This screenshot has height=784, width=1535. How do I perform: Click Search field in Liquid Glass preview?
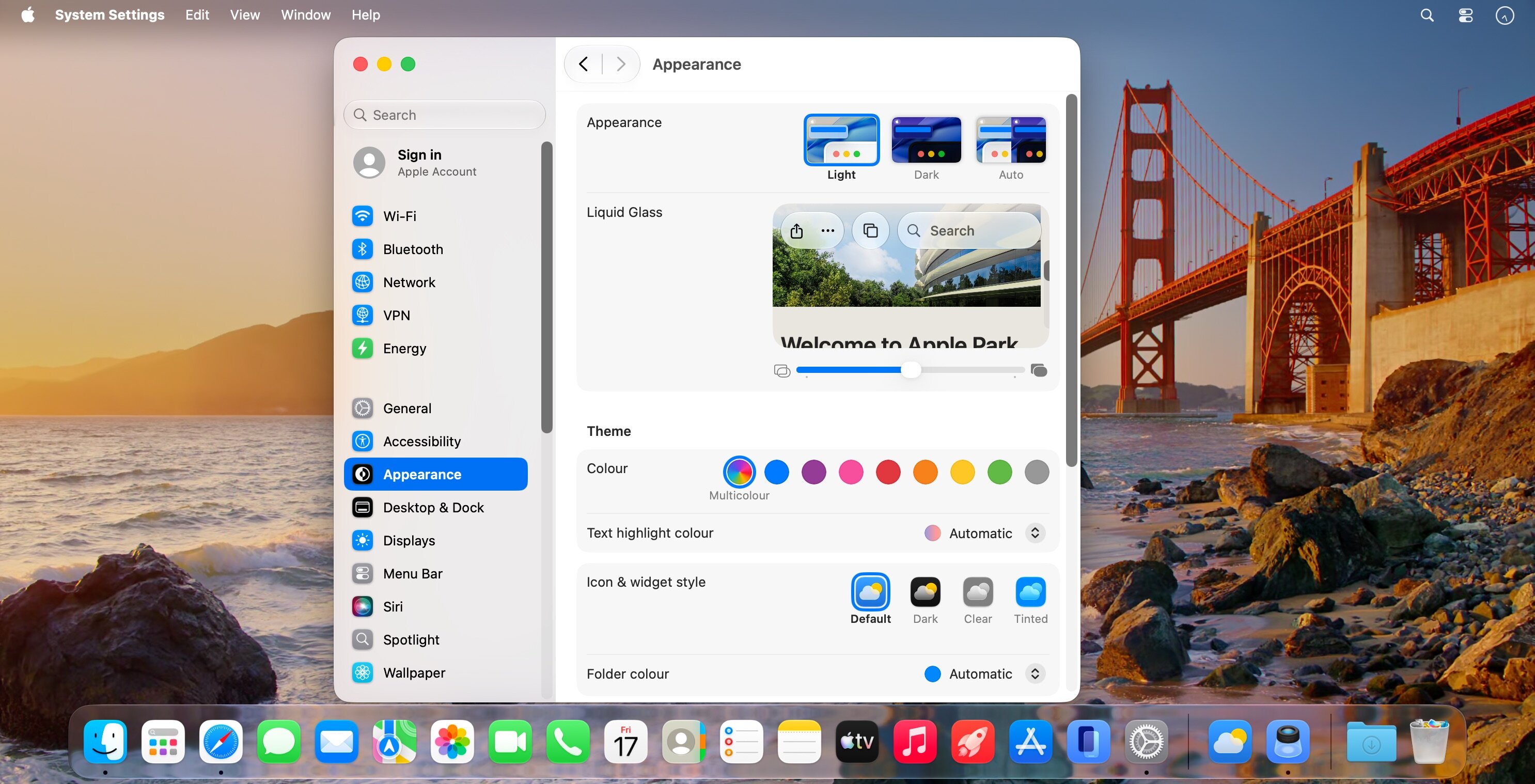[x=969, y=230]
